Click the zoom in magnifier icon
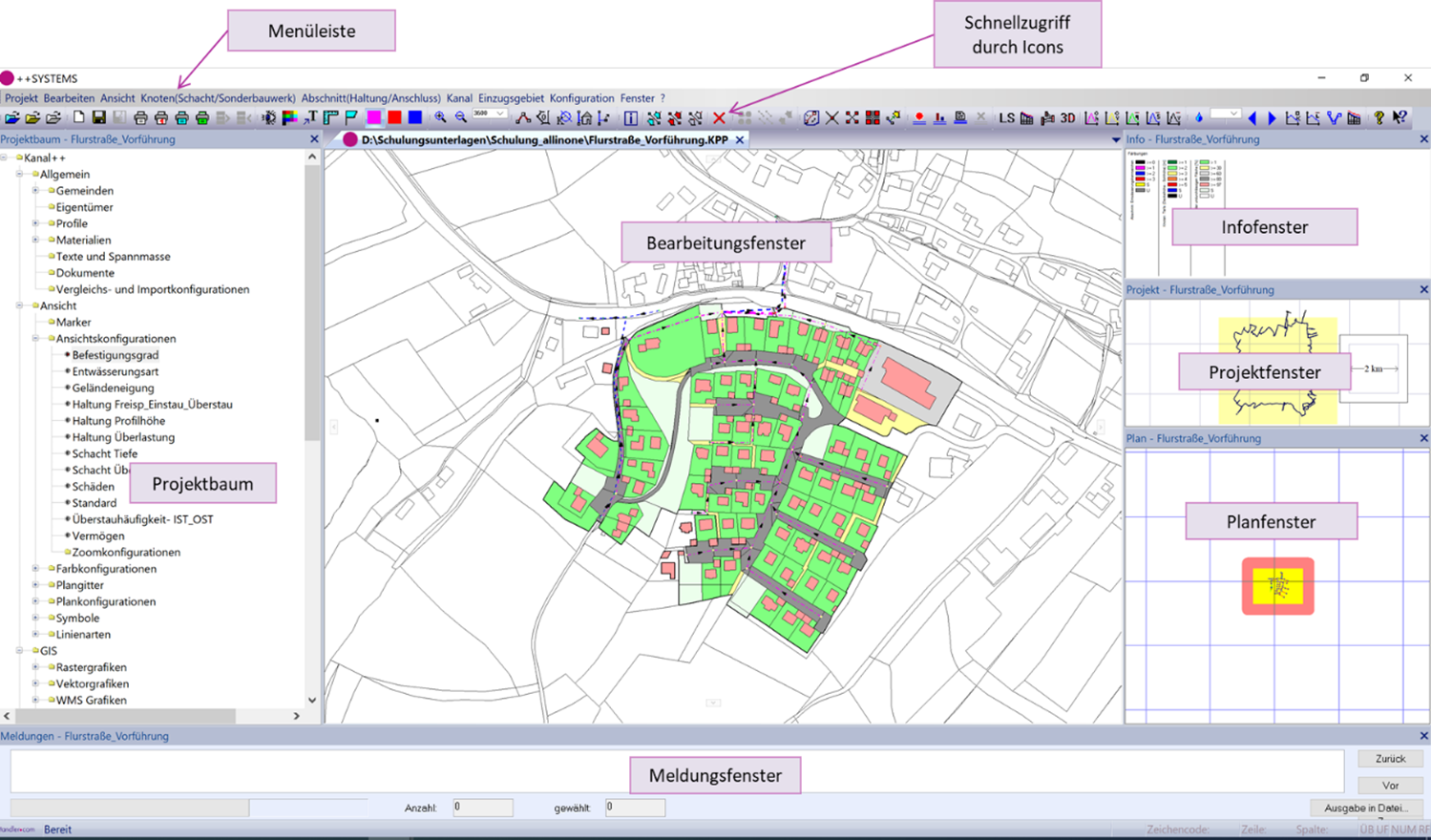 (440, 117)
